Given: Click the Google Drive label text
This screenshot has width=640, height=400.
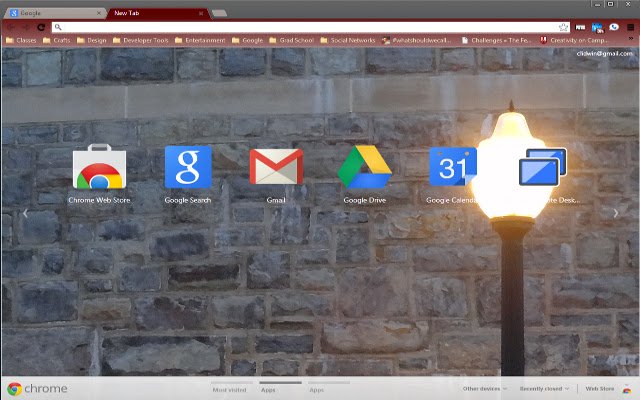Looking at the screenshot, I should 364,200.
